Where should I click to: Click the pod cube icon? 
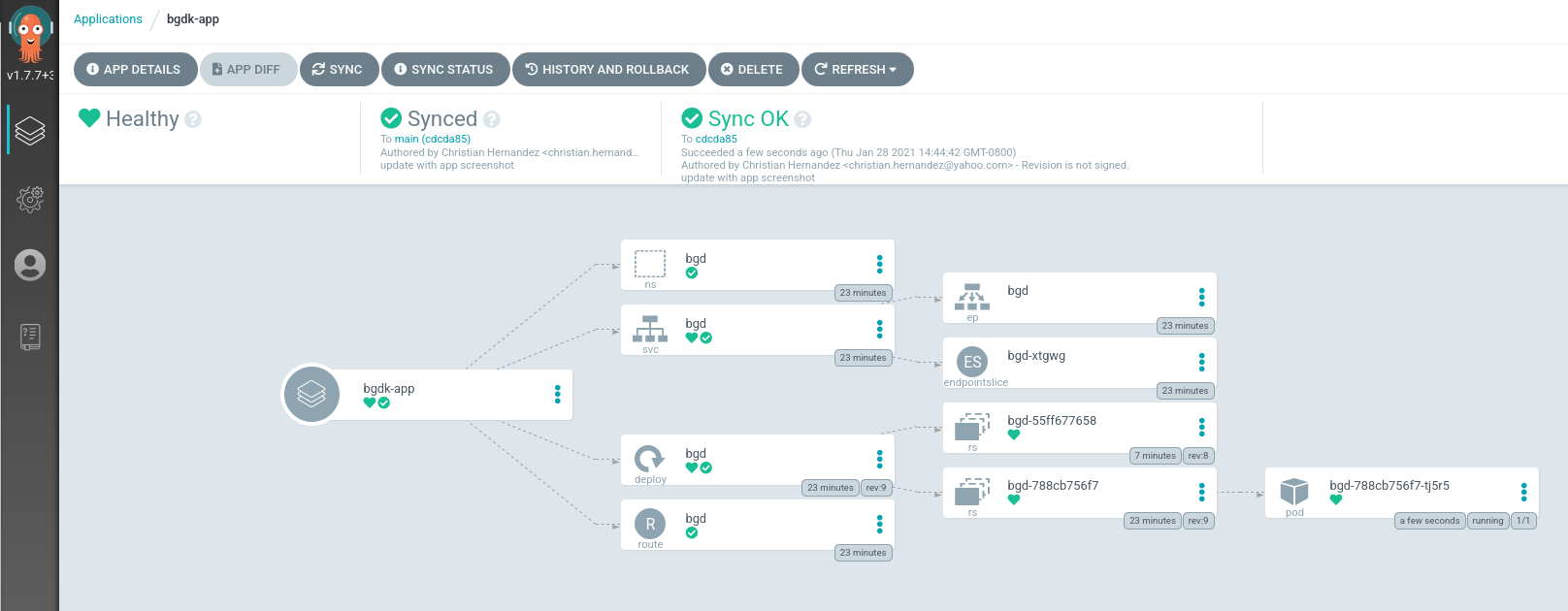[x=1294, y=492]
